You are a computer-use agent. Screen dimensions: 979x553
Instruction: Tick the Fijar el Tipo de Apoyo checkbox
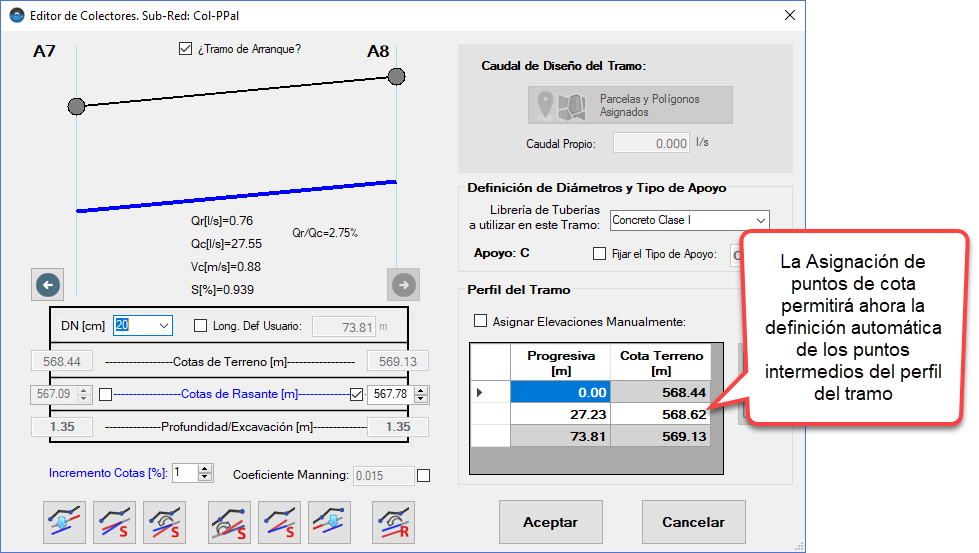click(600, 254)
